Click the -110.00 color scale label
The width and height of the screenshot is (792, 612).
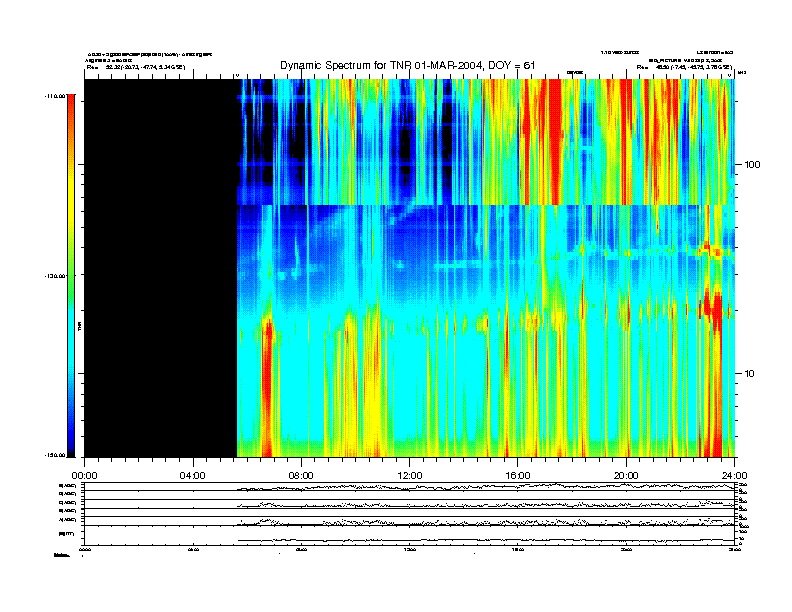pos(55,95)
